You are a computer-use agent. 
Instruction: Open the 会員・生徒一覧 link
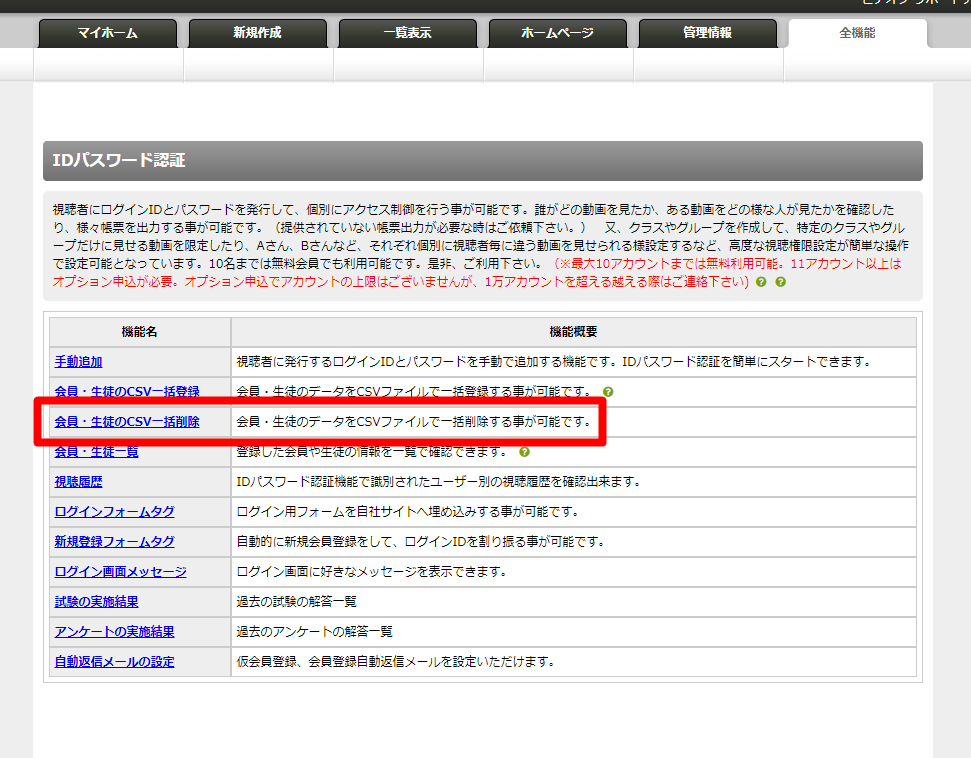tap(96, 452)
